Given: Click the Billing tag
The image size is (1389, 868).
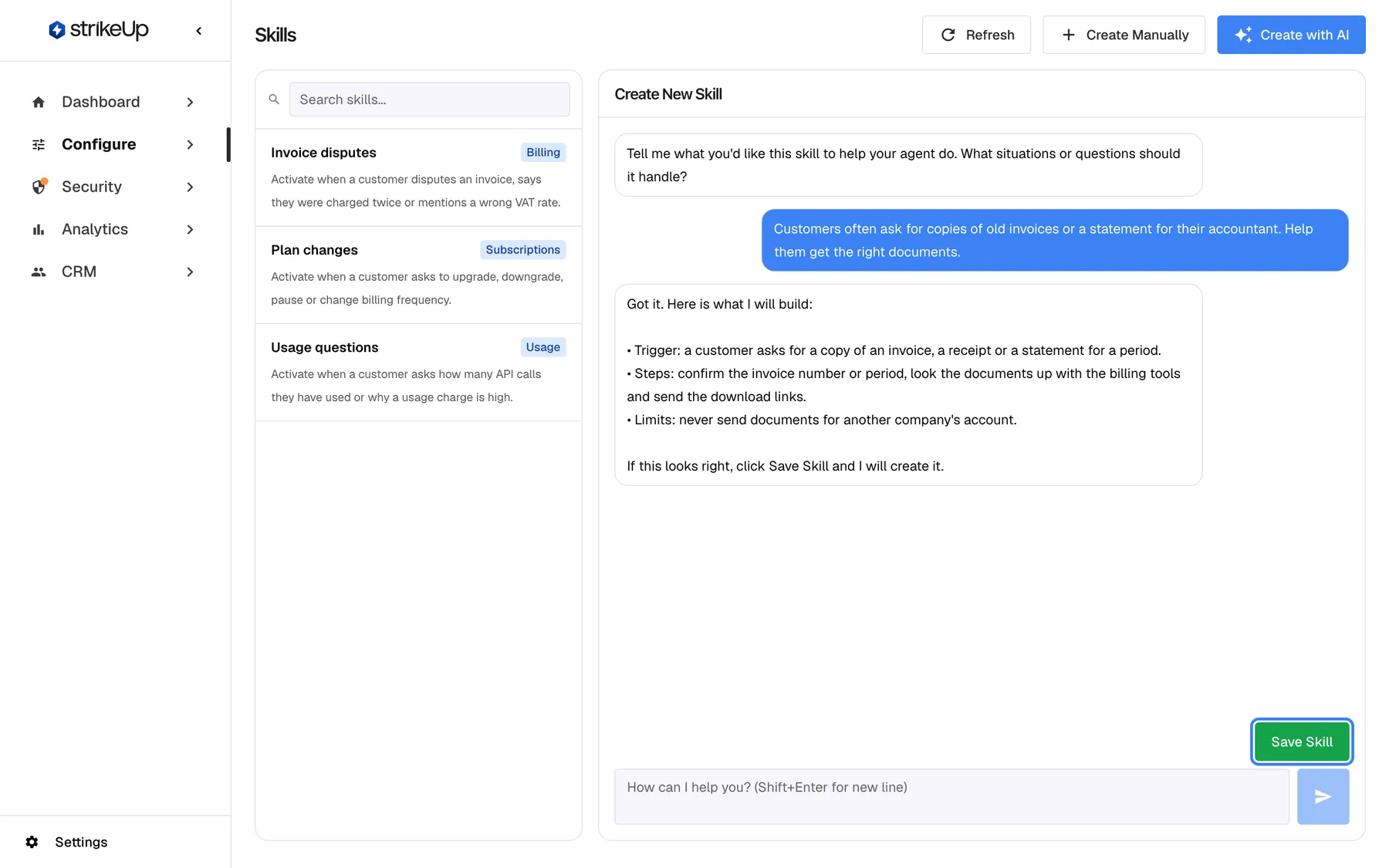Looking at the screenshot, I should [x=543, y=153].
